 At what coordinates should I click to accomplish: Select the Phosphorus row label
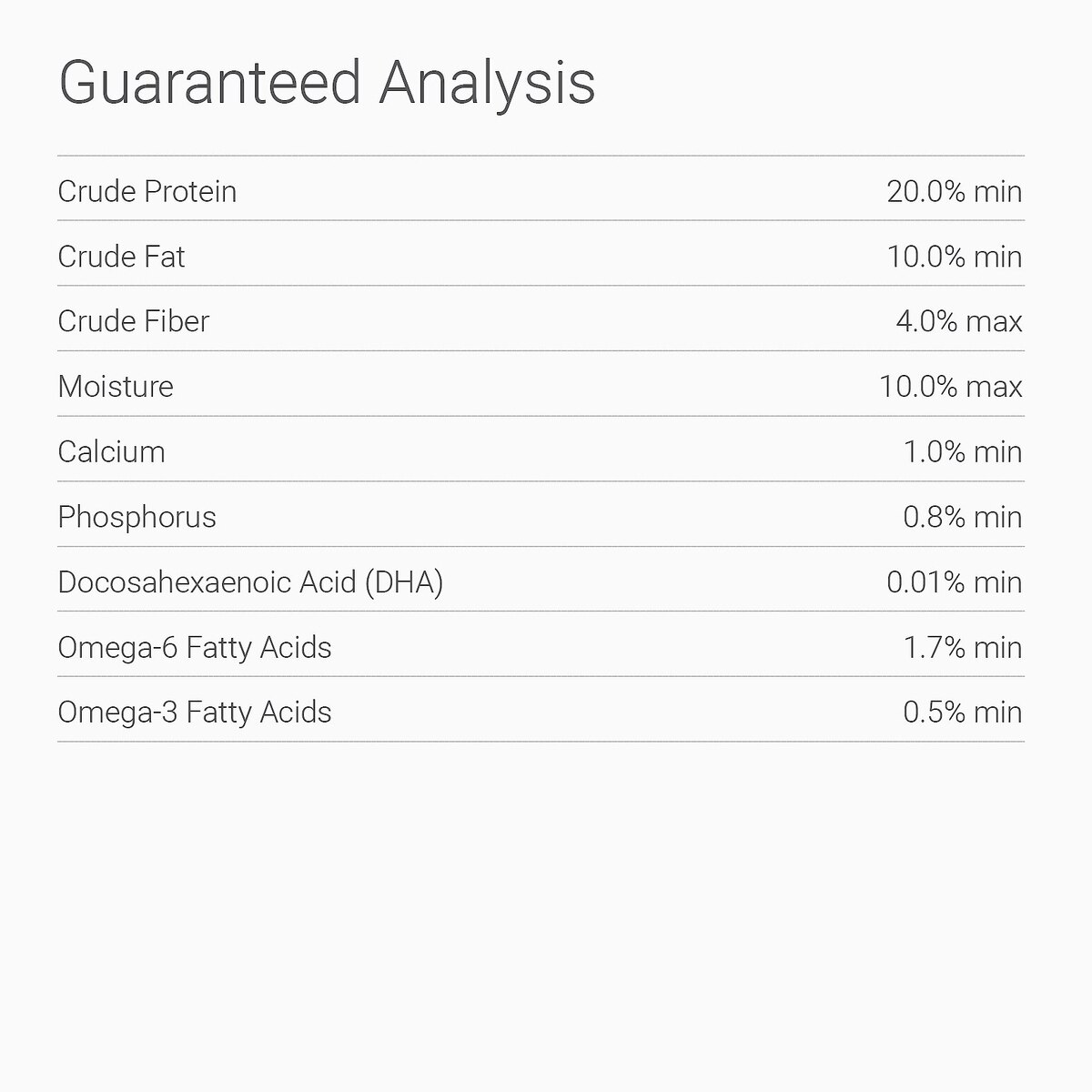tap(137, 517)
